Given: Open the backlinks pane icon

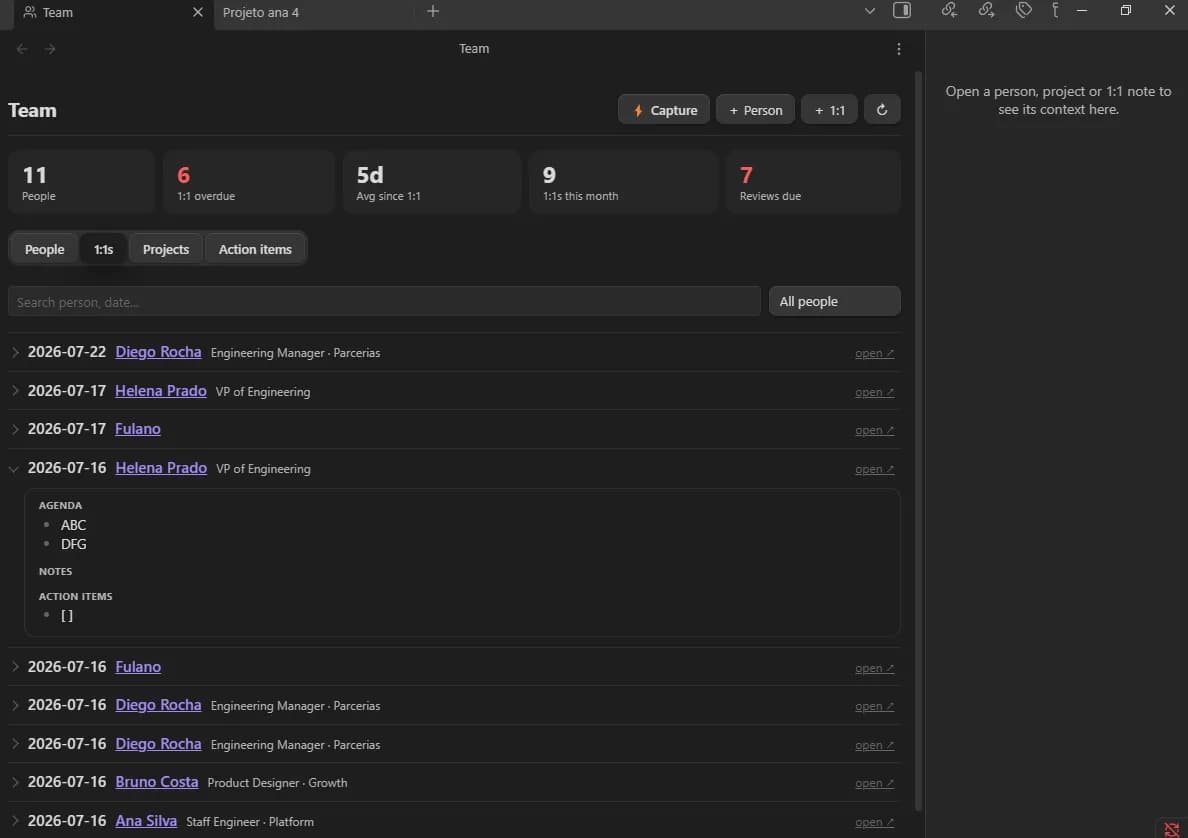Looking at the screenshot, I should coord(949,11).
